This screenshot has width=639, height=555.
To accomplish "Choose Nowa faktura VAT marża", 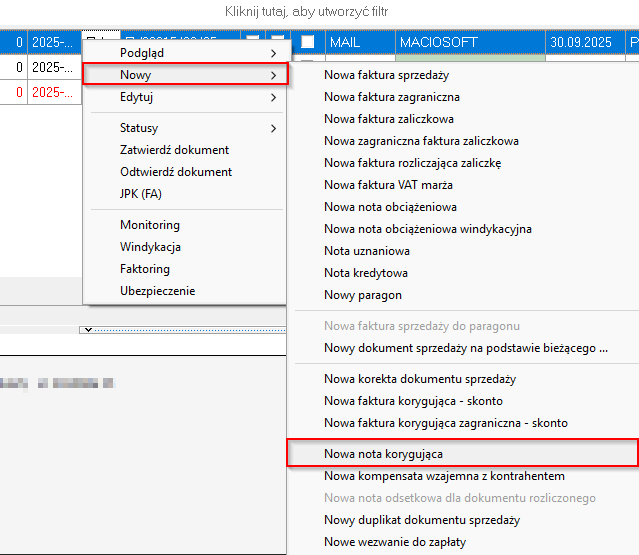I will [388, 185].
